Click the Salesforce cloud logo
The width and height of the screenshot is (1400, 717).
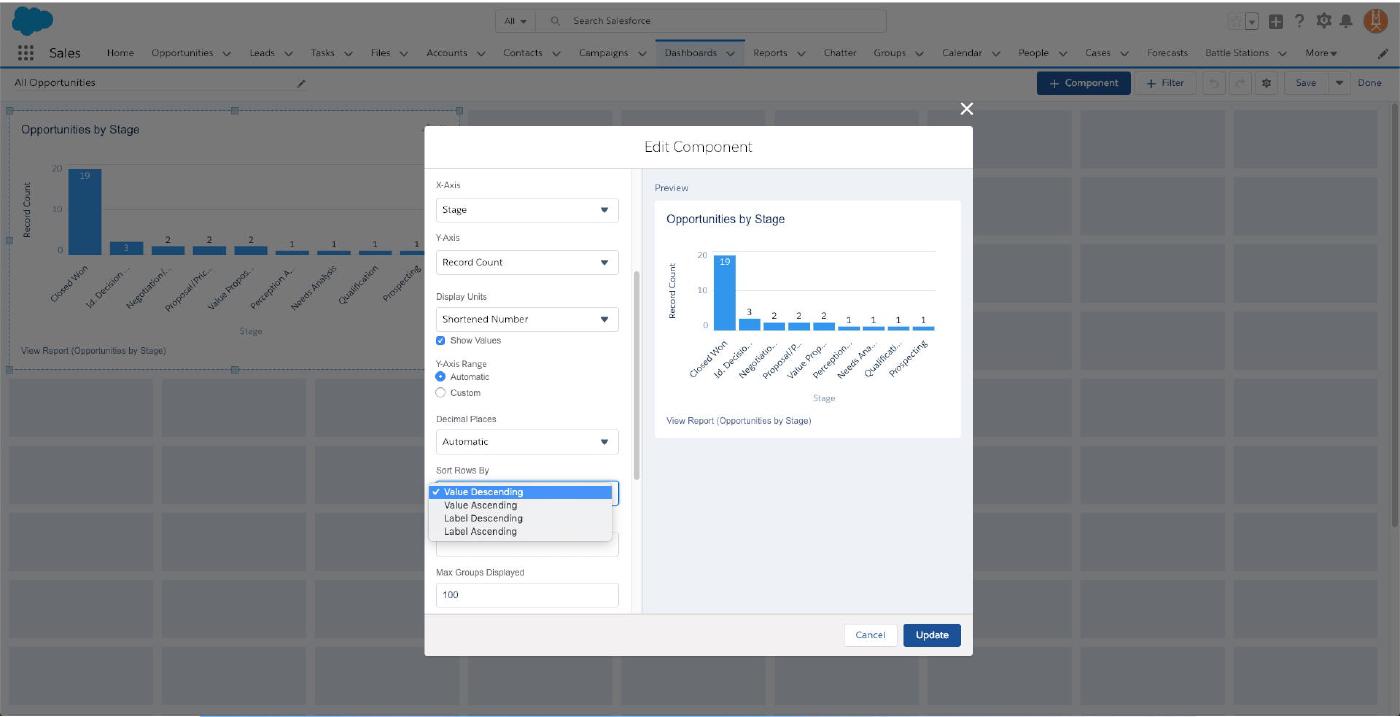click(x=33, y=20)
